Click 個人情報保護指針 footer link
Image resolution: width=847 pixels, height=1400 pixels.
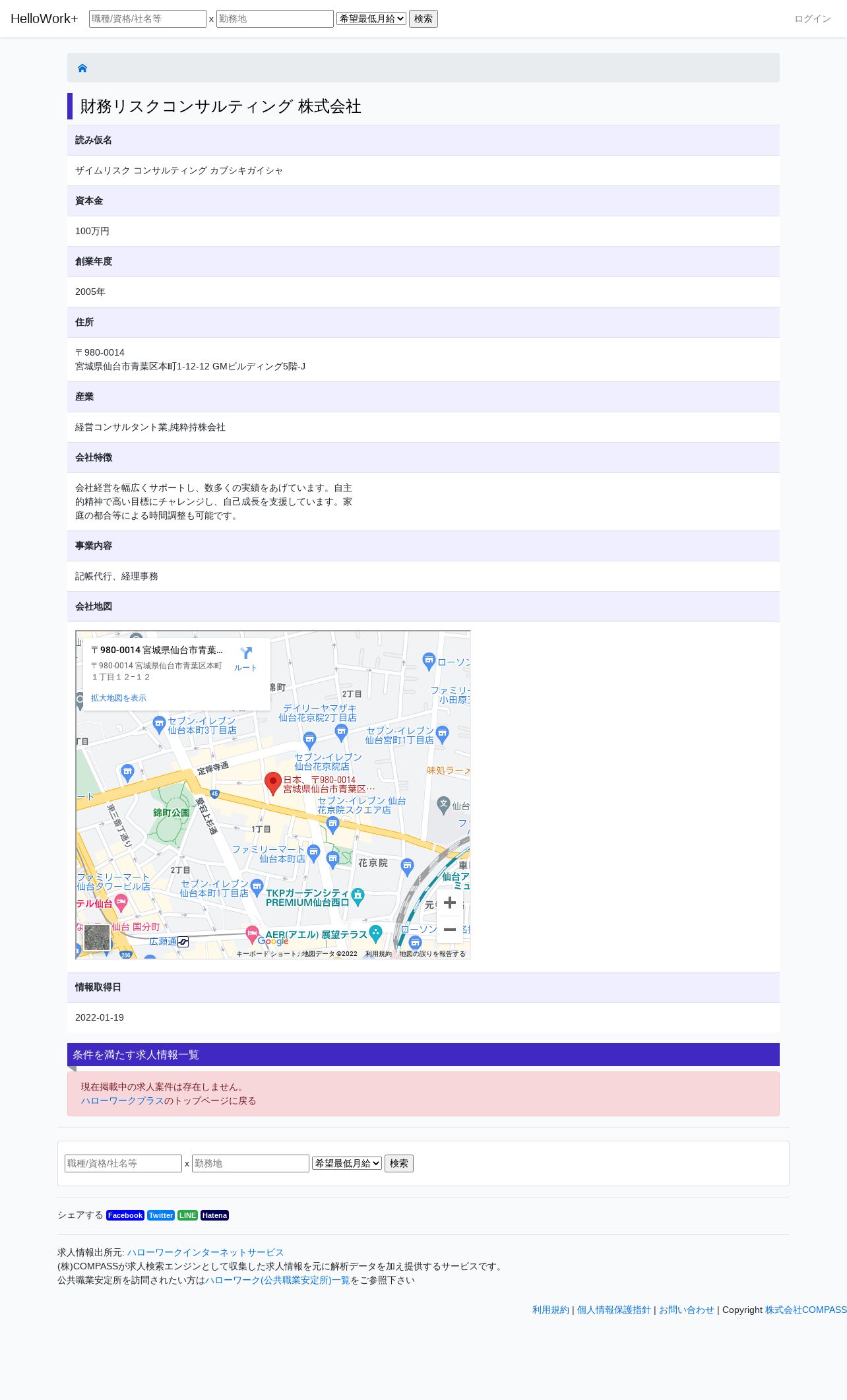tap(614, 1310)
